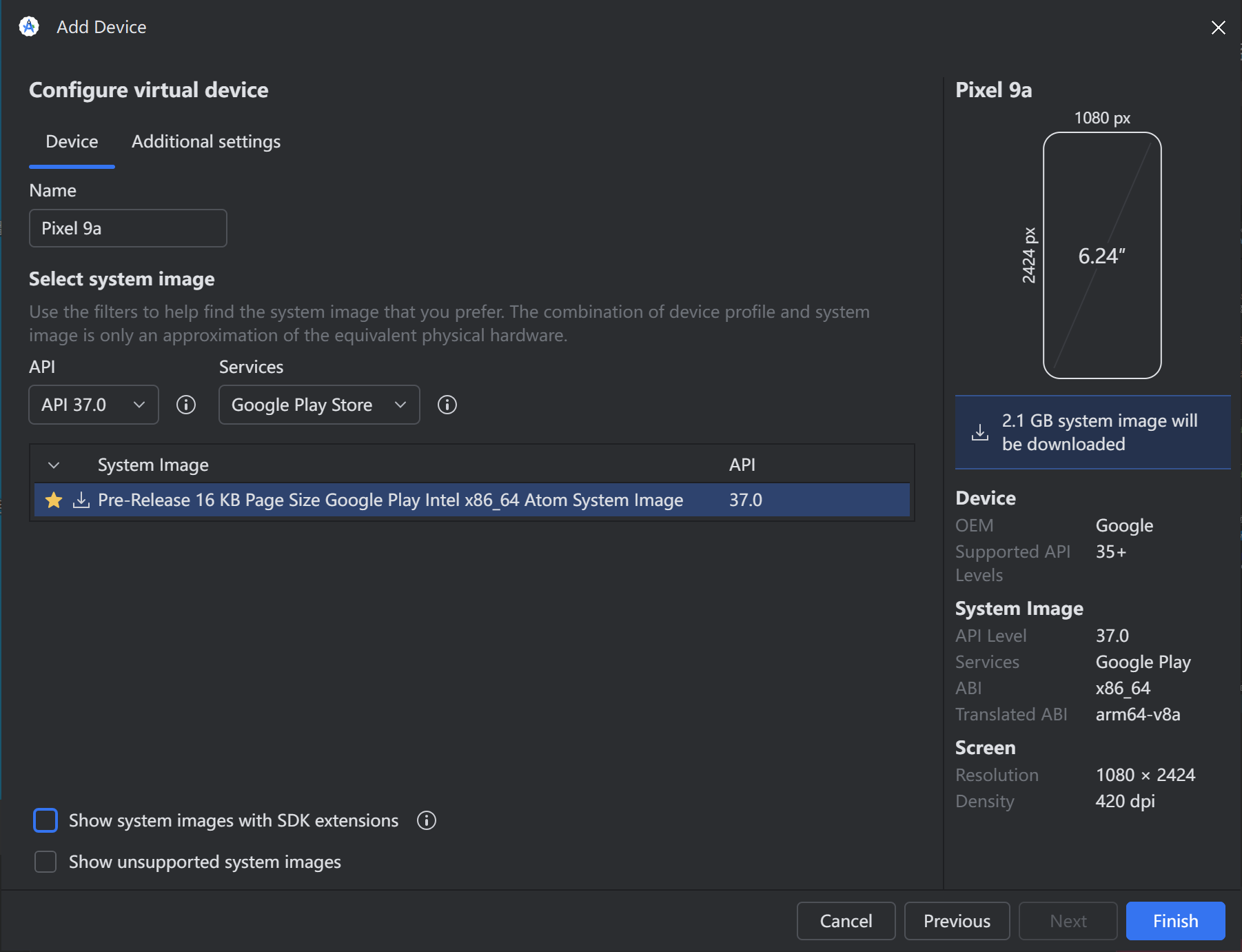The image size is (1242, 952).
Task: Click the ABI value x86_64
Action: tap(1123, 688)
